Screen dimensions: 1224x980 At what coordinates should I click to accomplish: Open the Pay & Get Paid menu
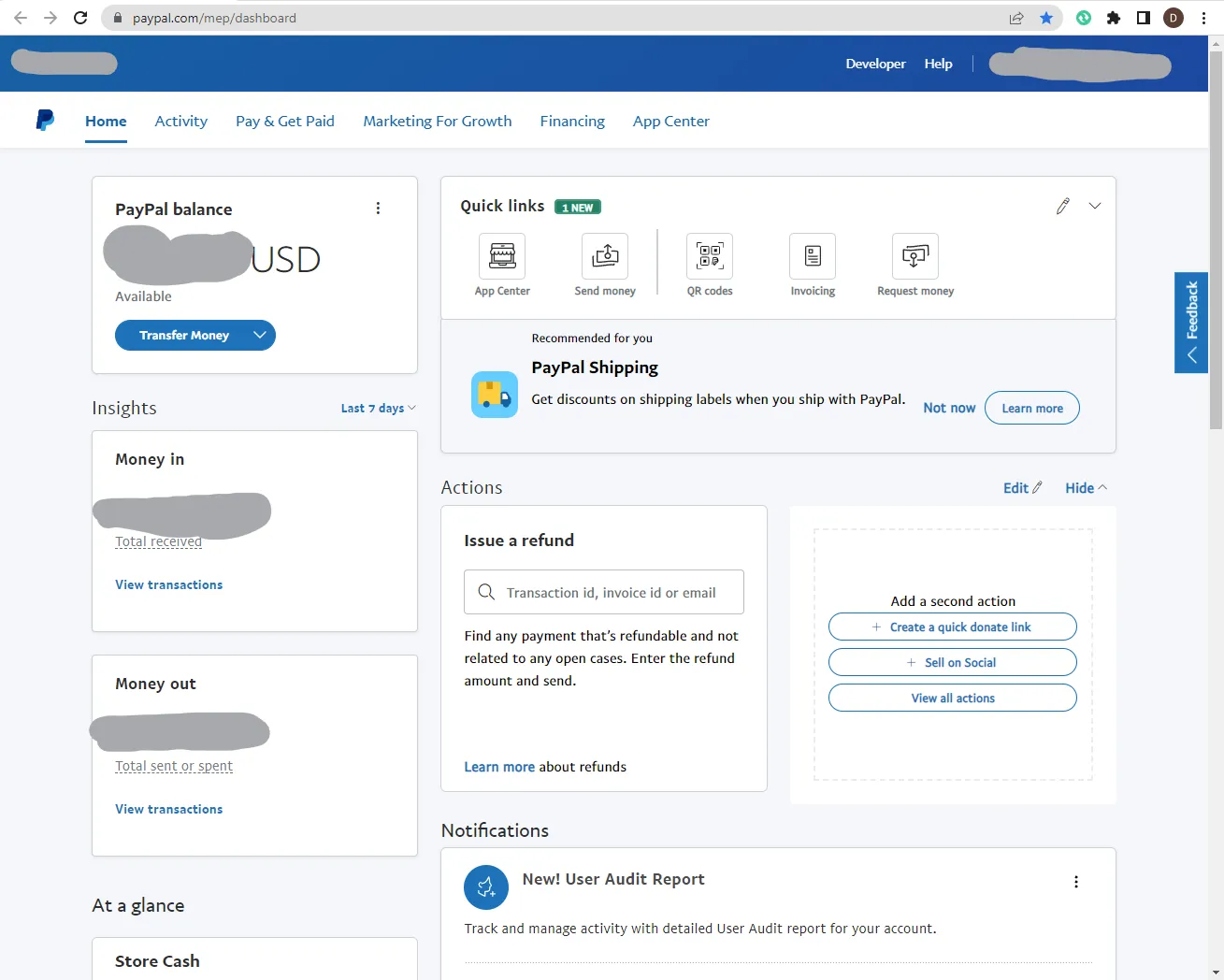click(285, 121)
